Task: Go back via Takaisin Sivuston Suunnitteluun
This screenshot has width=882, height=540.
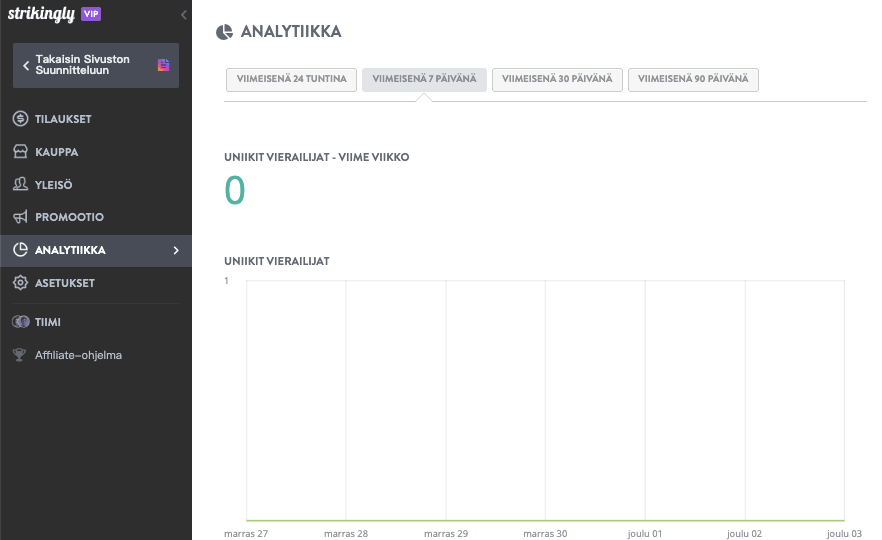Action: click(x=96, y=65)
